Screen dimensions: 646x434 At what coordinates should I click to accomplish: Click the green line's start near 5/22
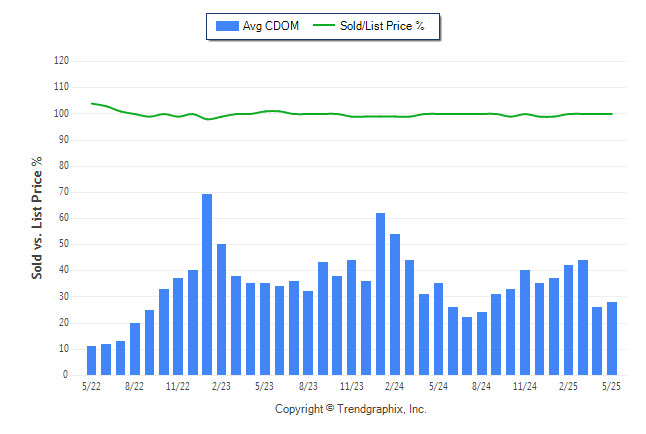coord(92,103)
